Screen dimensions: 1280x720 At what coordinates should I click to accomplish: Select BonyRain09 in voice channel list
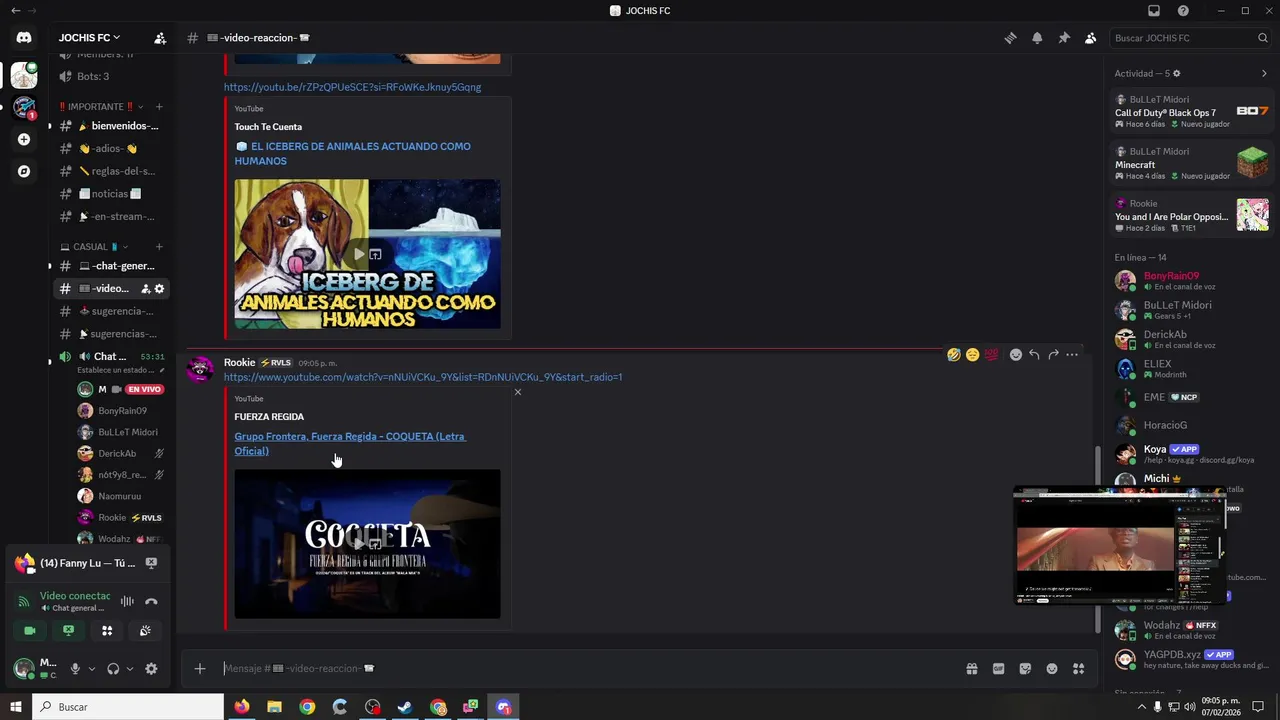coord(120,411)
